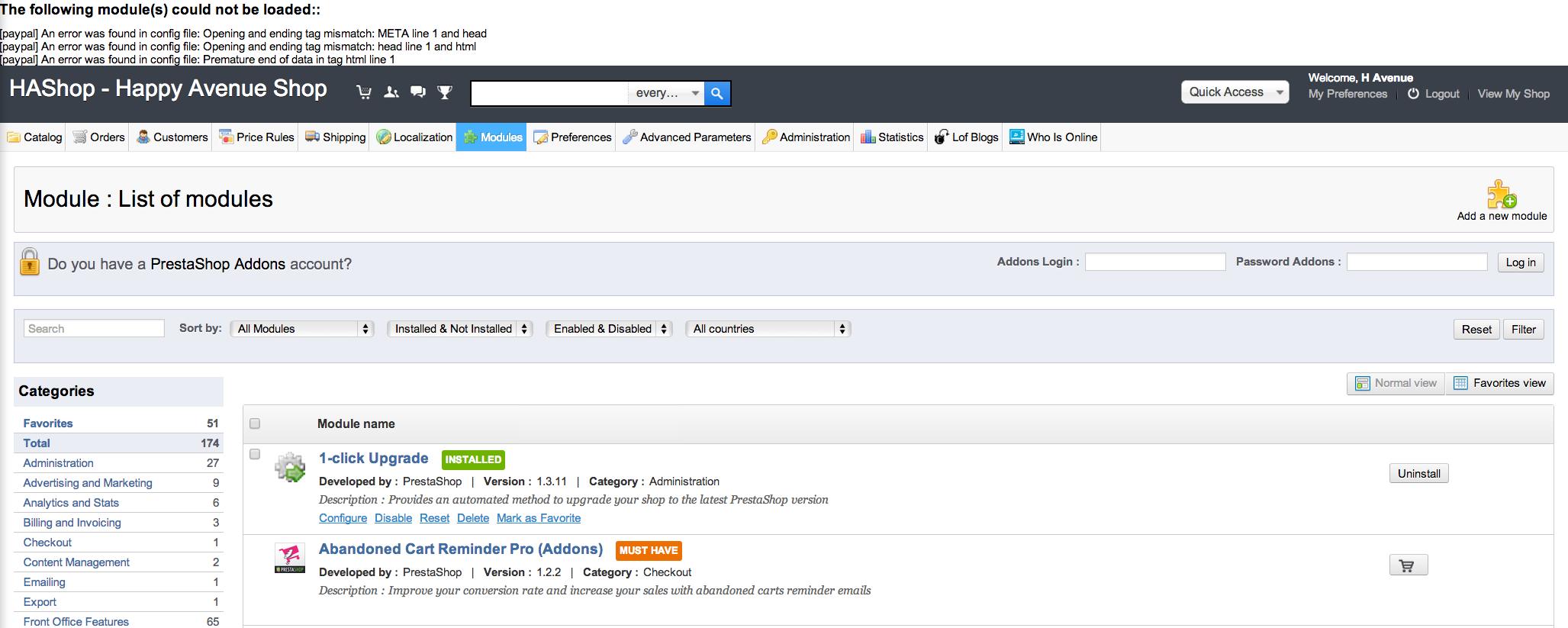The height and width of the screenshot is (628, 1568).
Task: Open the Quick Access dropdown
Action: click(x=1235, y=92)
